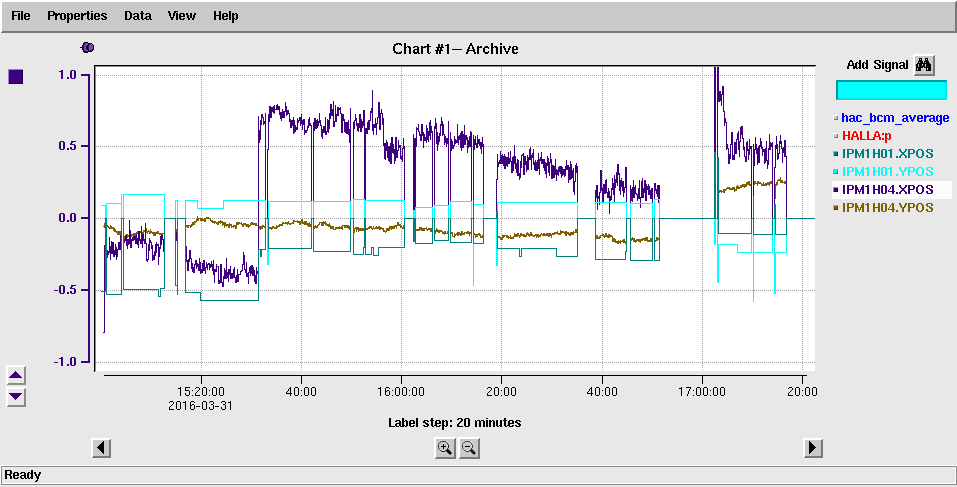Toggle the IPM1H04.XPOS legend marker
This screenshot has width=957, height=487.
pos(836,190)
